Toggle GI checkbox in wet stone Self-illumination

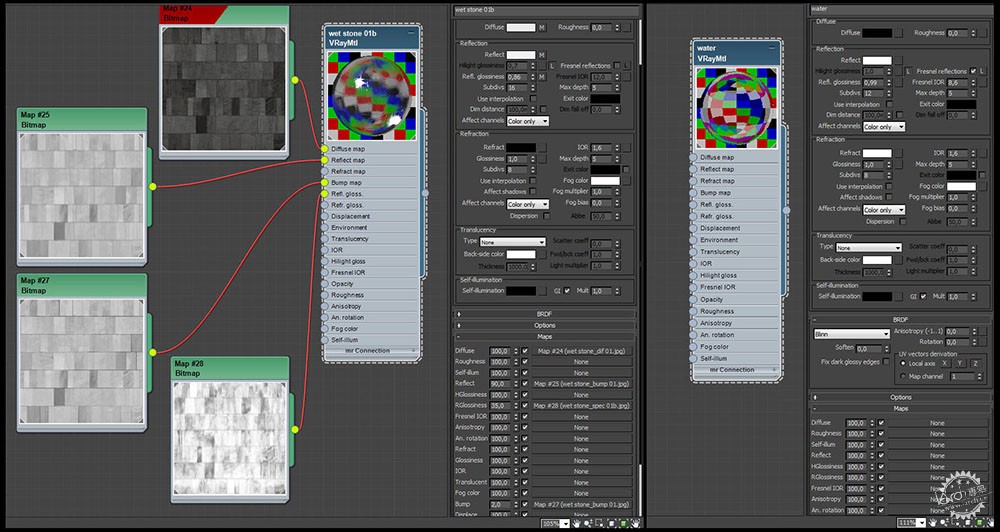coord(567,290)
